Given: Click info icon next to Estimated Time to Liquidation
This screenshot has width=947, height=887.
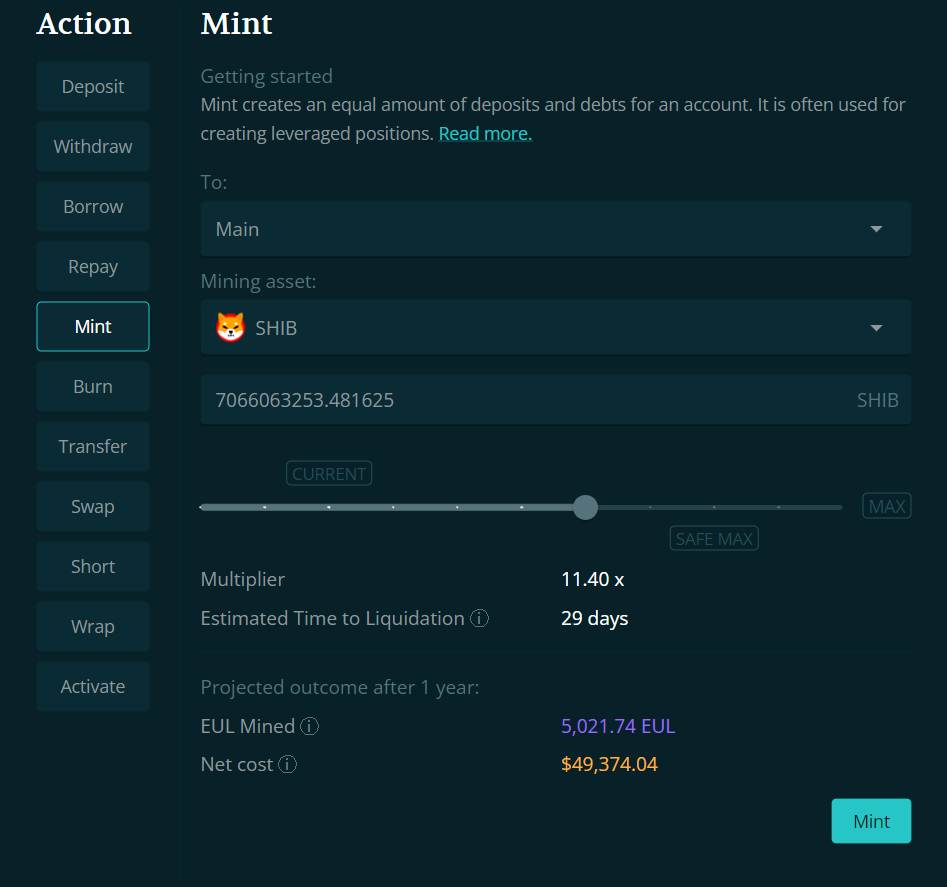Looking at the screenshot, I should click(x=480, y=619).
